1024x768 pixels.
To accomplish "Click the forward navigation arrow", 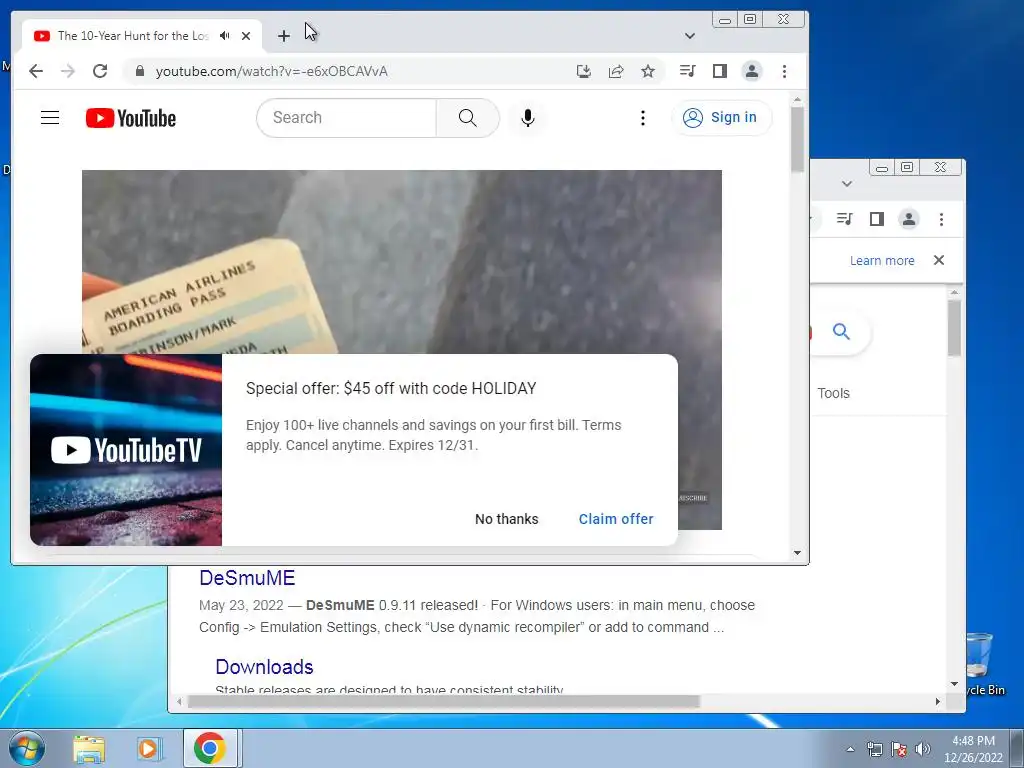I will [68, 71].
